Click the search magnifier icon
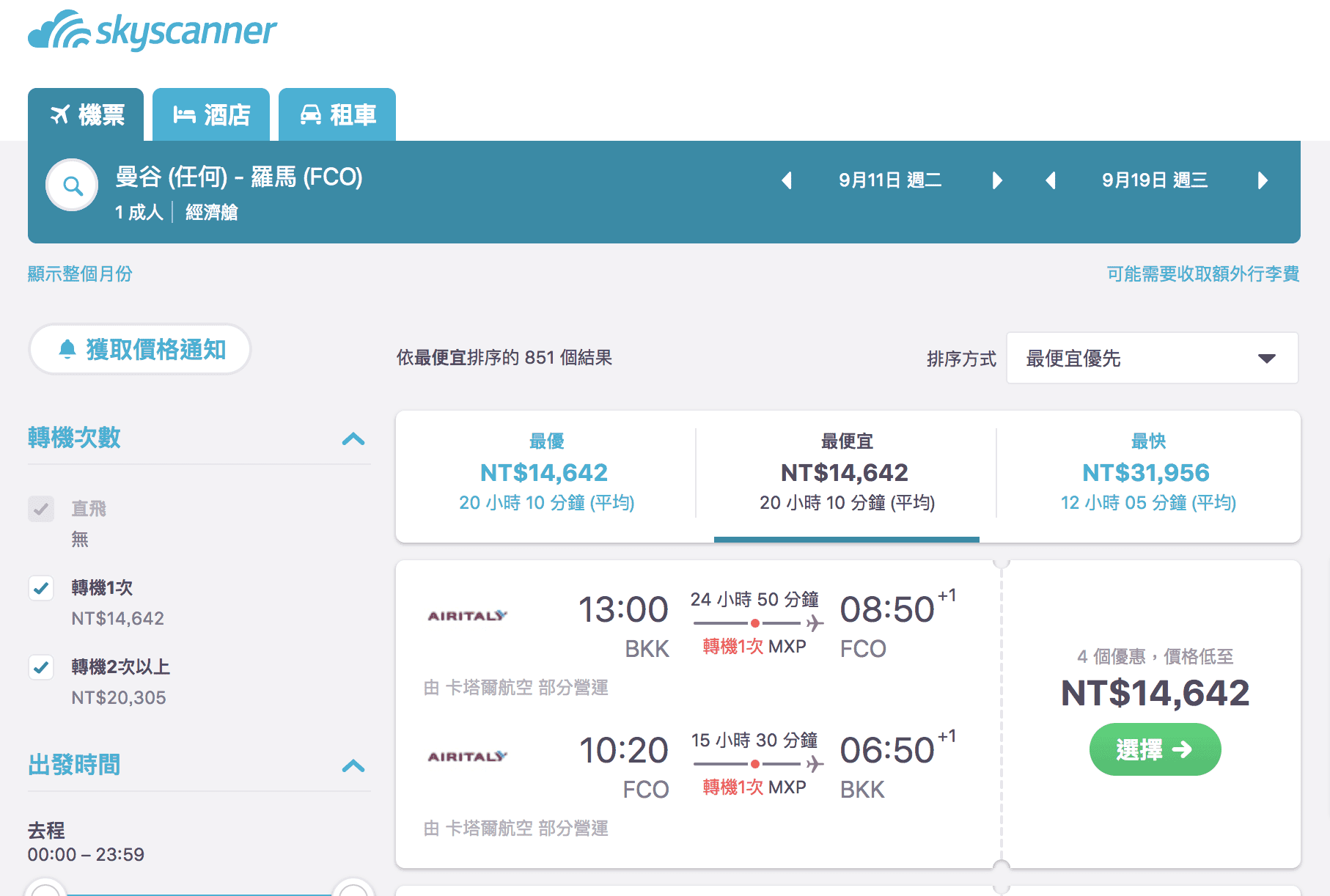This screenshot has height=896, width=1330. (x=71, y=185)
